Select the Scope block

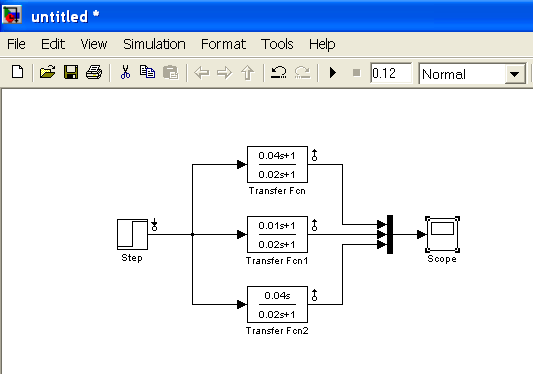pos(442,234)
